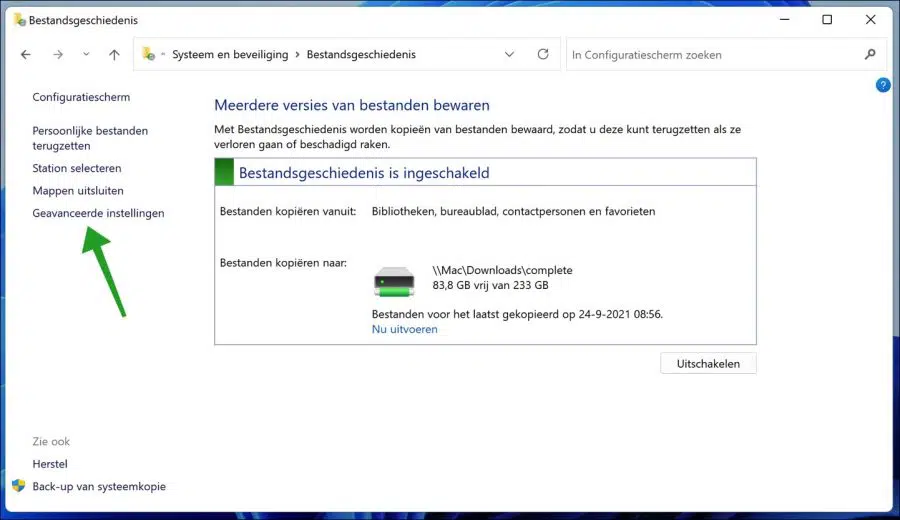Click the search magnifier icon
This screenshot has height=520, width=900.
click(x=870, y=55)
